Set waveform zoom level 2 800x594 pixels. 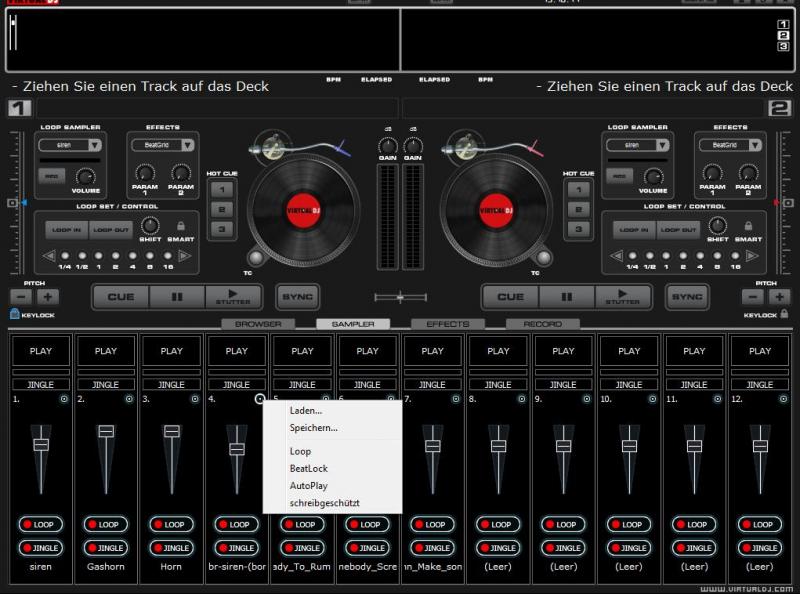pos(783,35)
